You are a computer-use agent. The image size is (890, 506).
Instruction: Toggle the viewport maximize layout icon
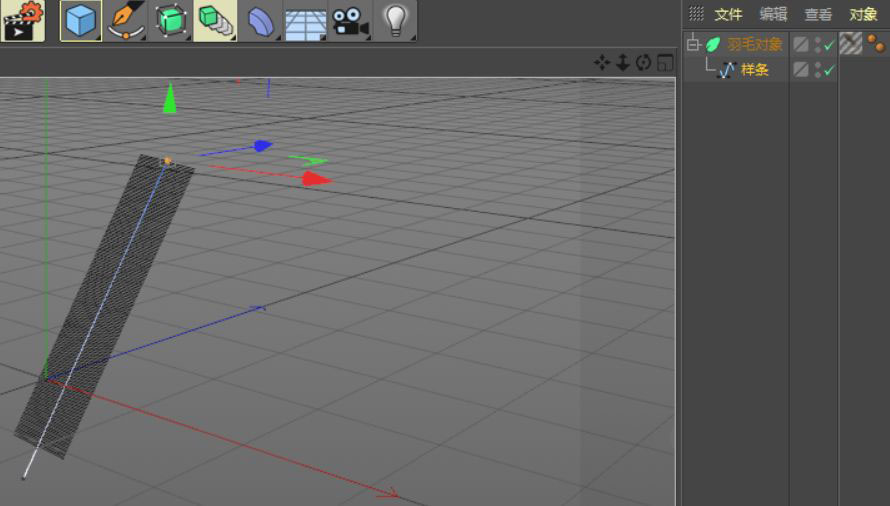tap(665, 62)
